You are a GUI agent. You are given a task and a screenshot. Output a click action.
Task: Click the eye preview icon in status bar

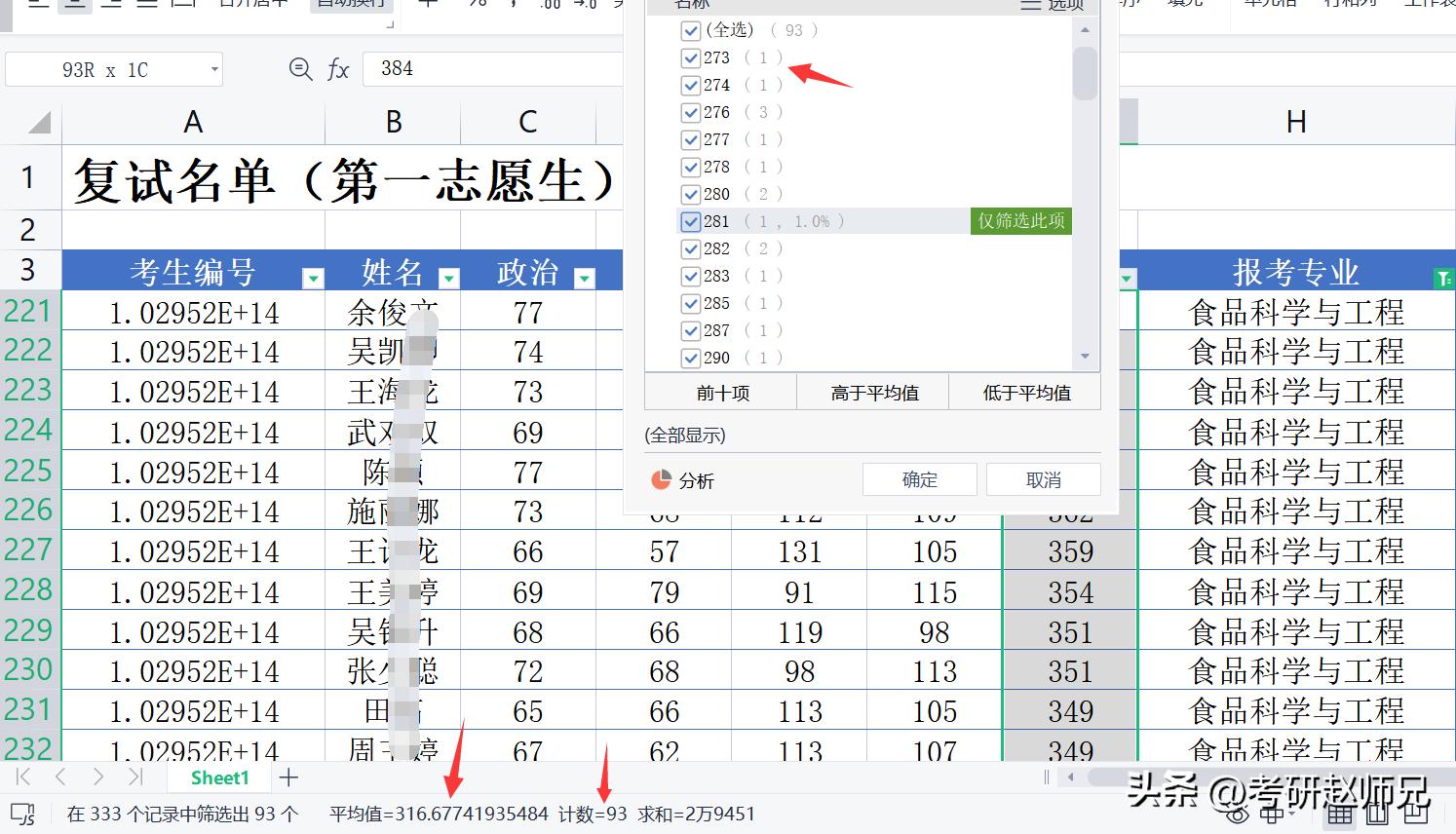1238,816
